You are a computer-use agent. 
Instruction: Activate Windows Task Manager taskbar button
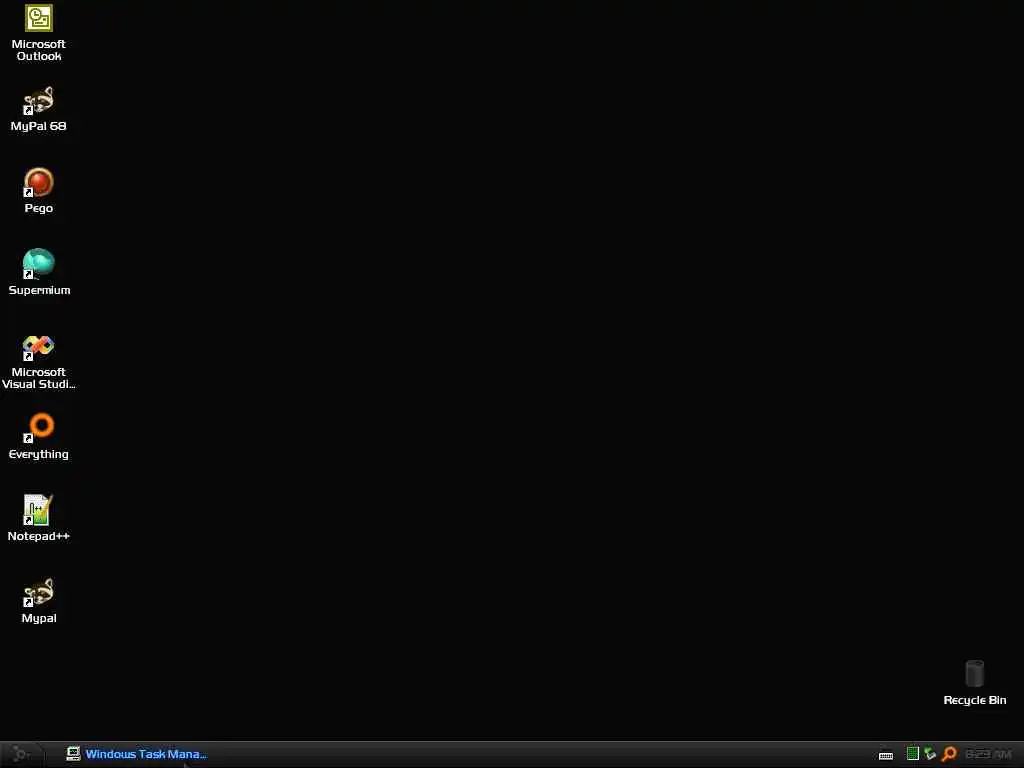136,754
